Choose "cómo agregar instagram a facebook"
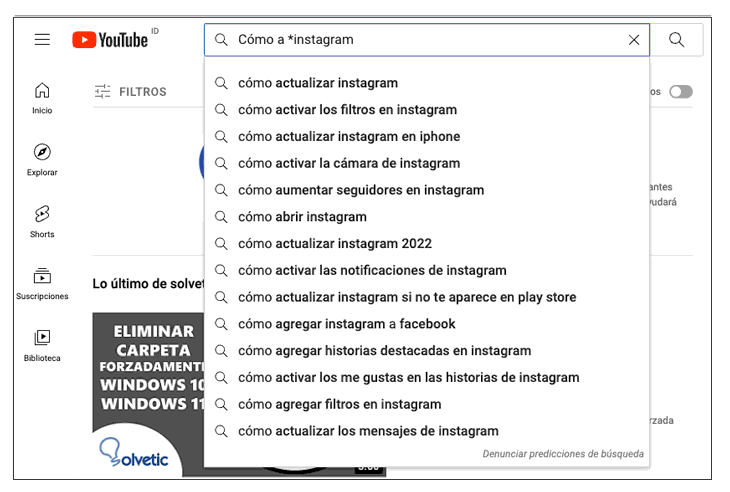 (346, 324)
